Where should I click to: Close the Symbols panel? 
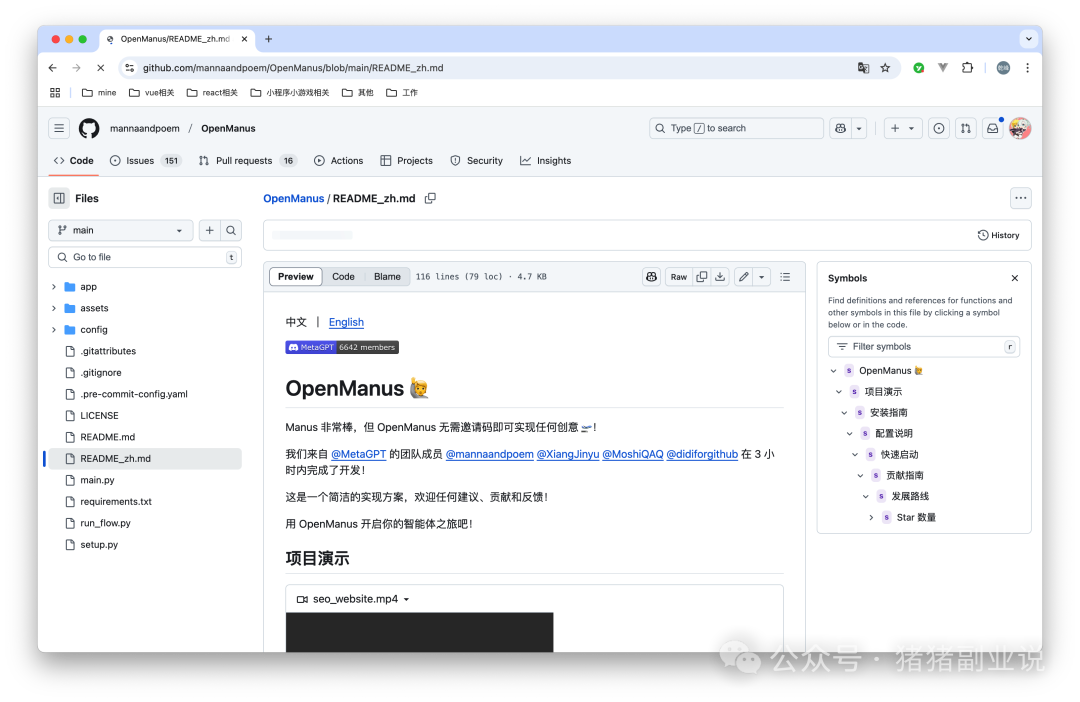coord(1015,278)
